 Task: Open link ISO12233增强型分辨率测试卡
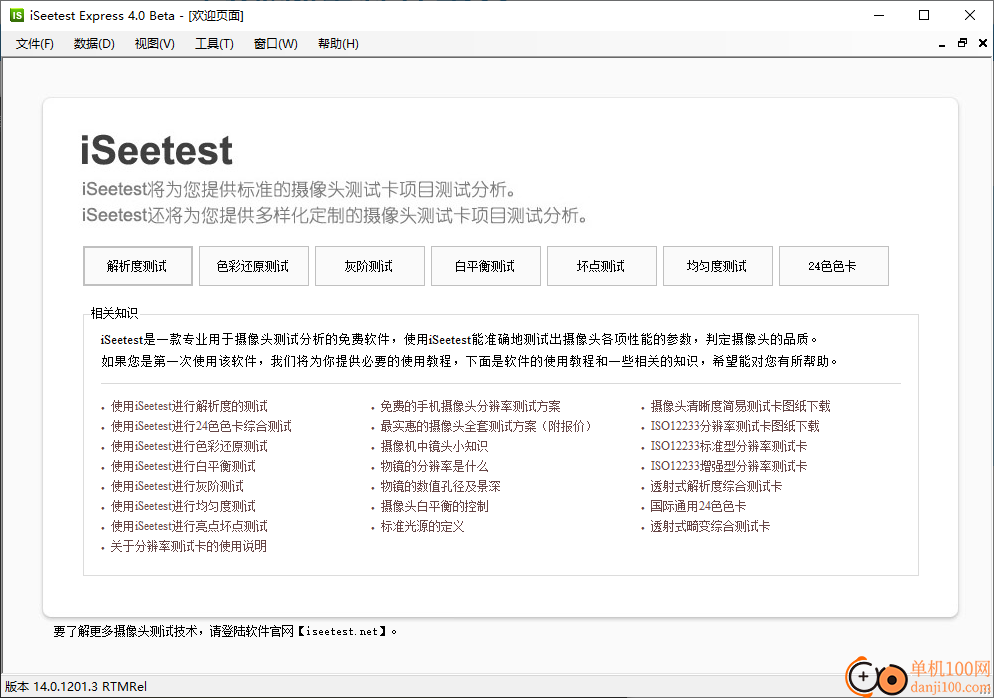(728, 467)
